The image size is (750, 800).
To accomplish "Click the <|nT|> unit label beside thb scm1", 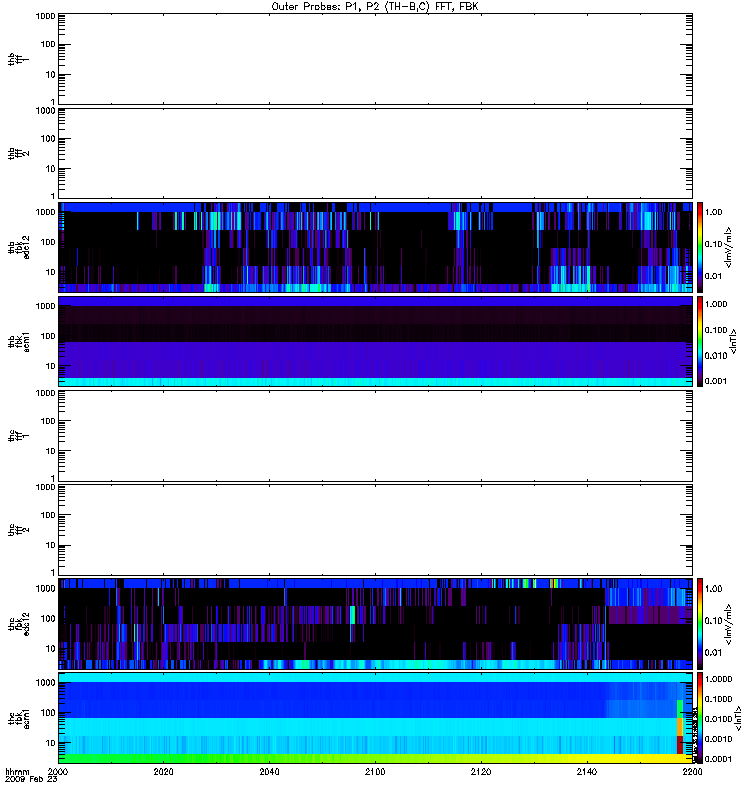I will click(x=734, y=342).
